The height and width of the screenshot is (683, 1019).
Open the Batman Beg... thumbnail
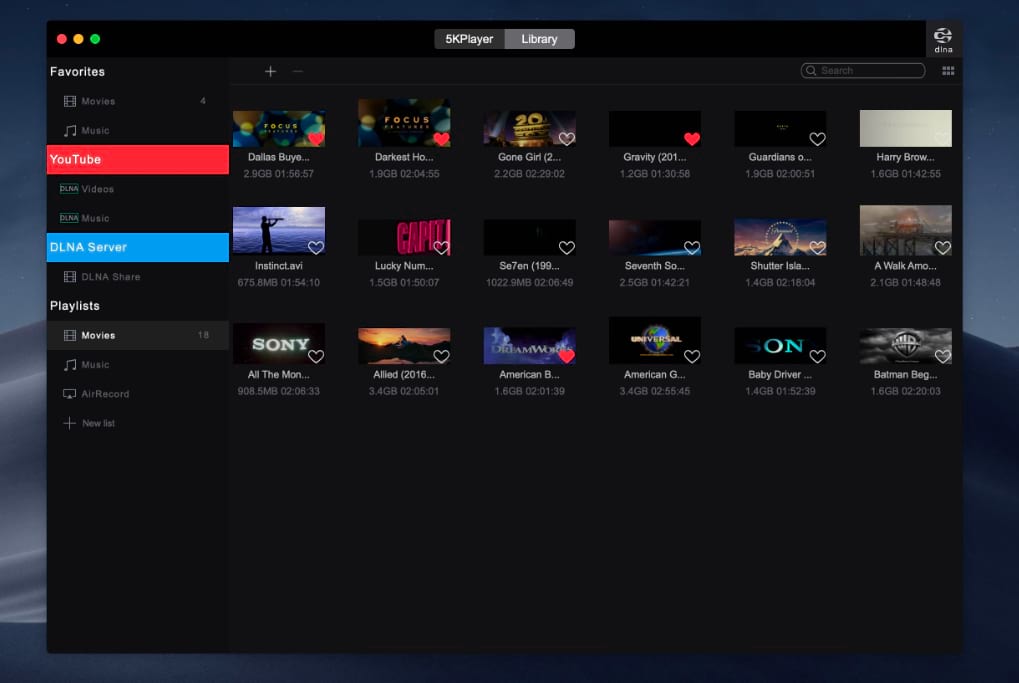tap(905, 346)
